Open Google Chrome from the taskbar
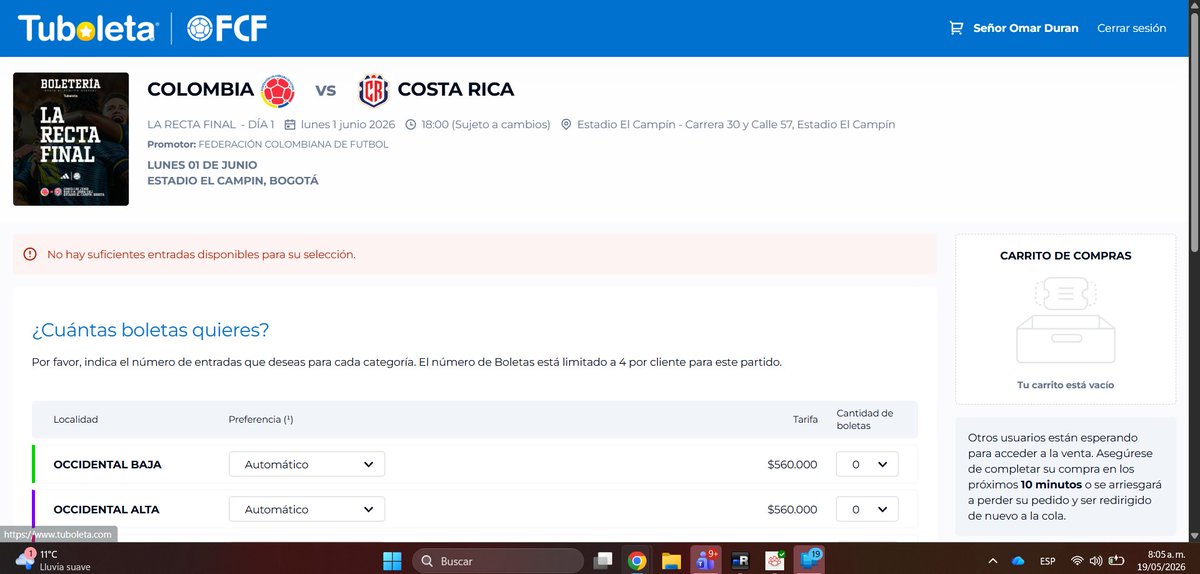 637,560
